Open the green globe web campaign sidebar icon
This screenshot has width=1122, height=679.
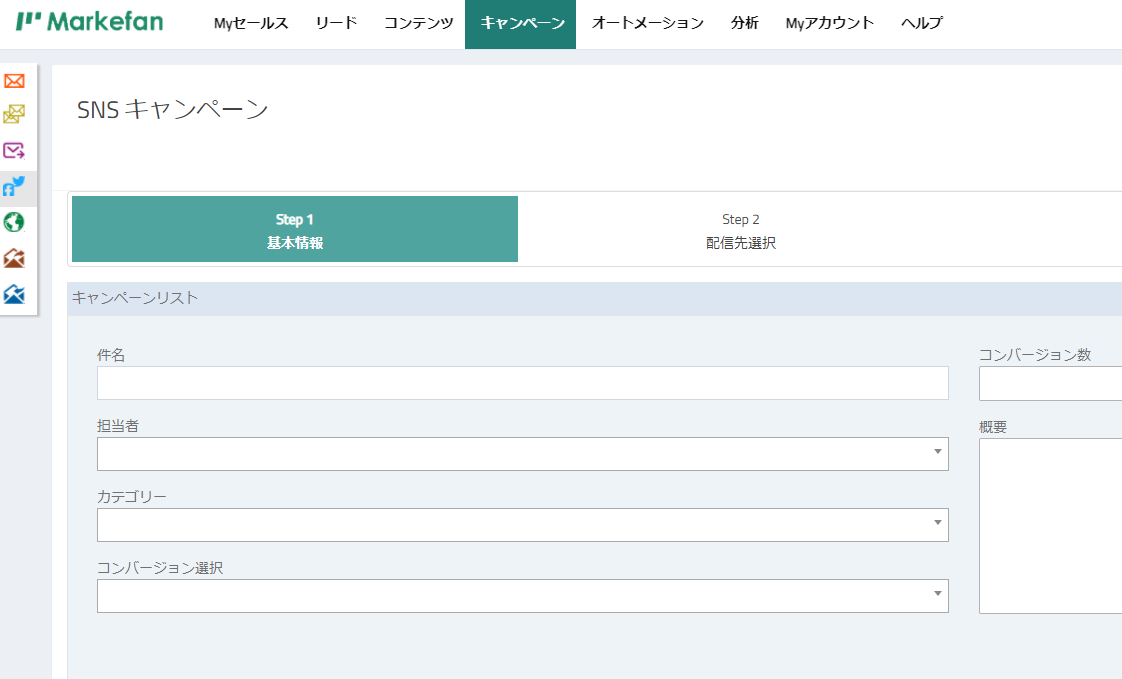click(x=14, y=223)
